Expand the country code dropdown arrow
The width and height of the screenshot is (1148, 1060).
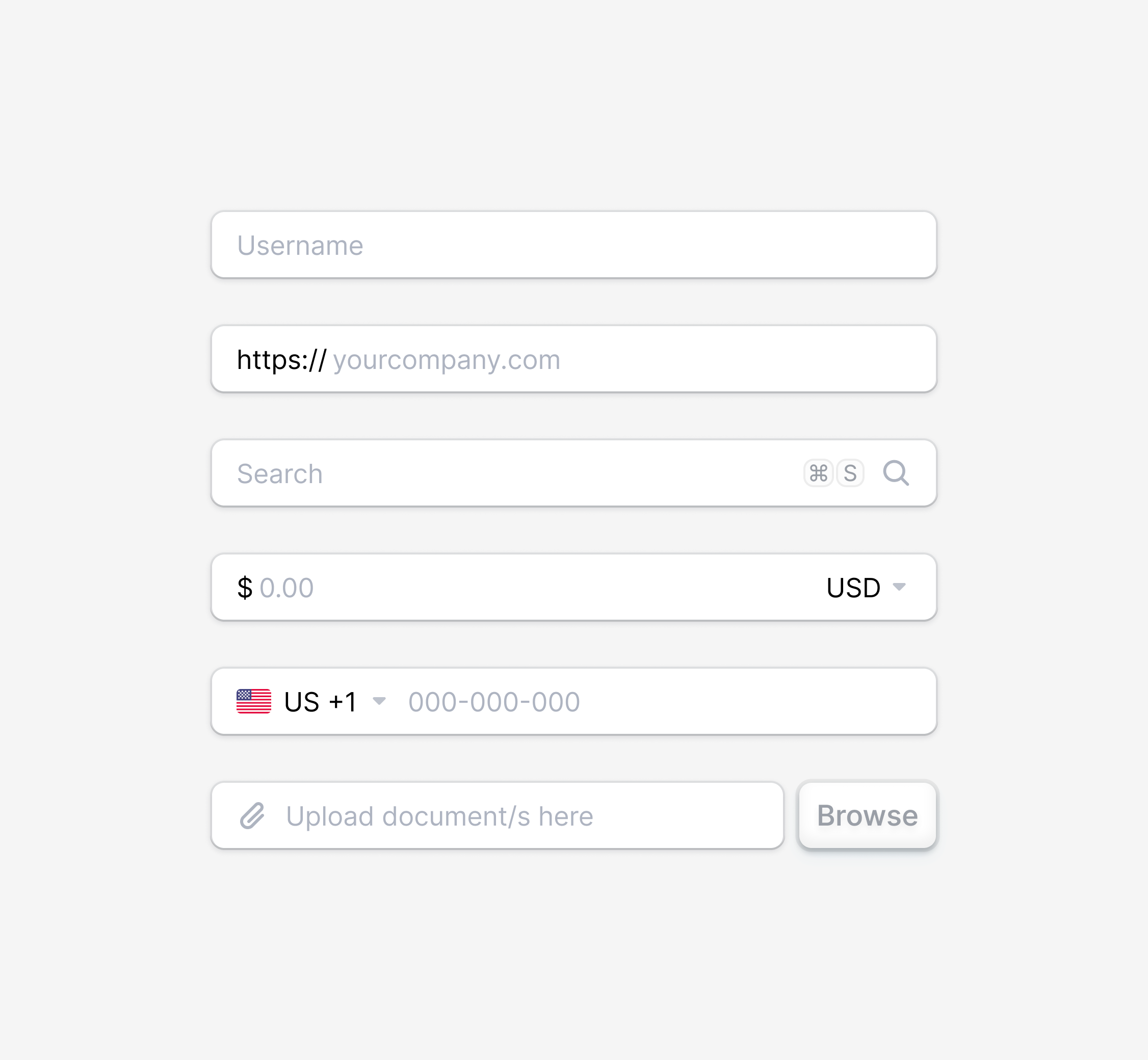[x=379, y=701]
